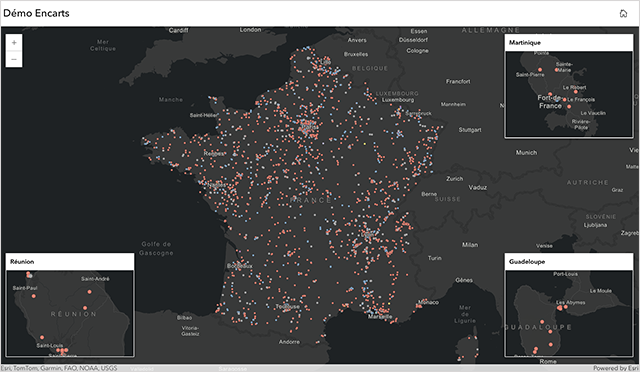This screenshot has height=372, width=640.
Task: Click the Mer Celtique label
Action: tap(103, 45)
